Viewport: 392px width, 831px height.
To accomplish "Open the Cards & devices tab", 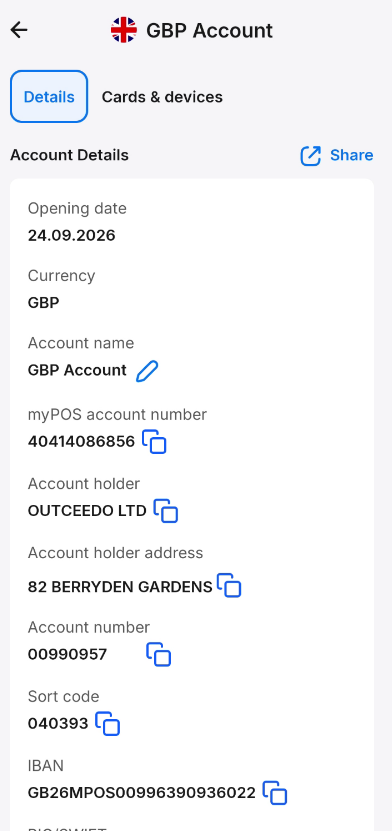I will click(x=162, y=97).
